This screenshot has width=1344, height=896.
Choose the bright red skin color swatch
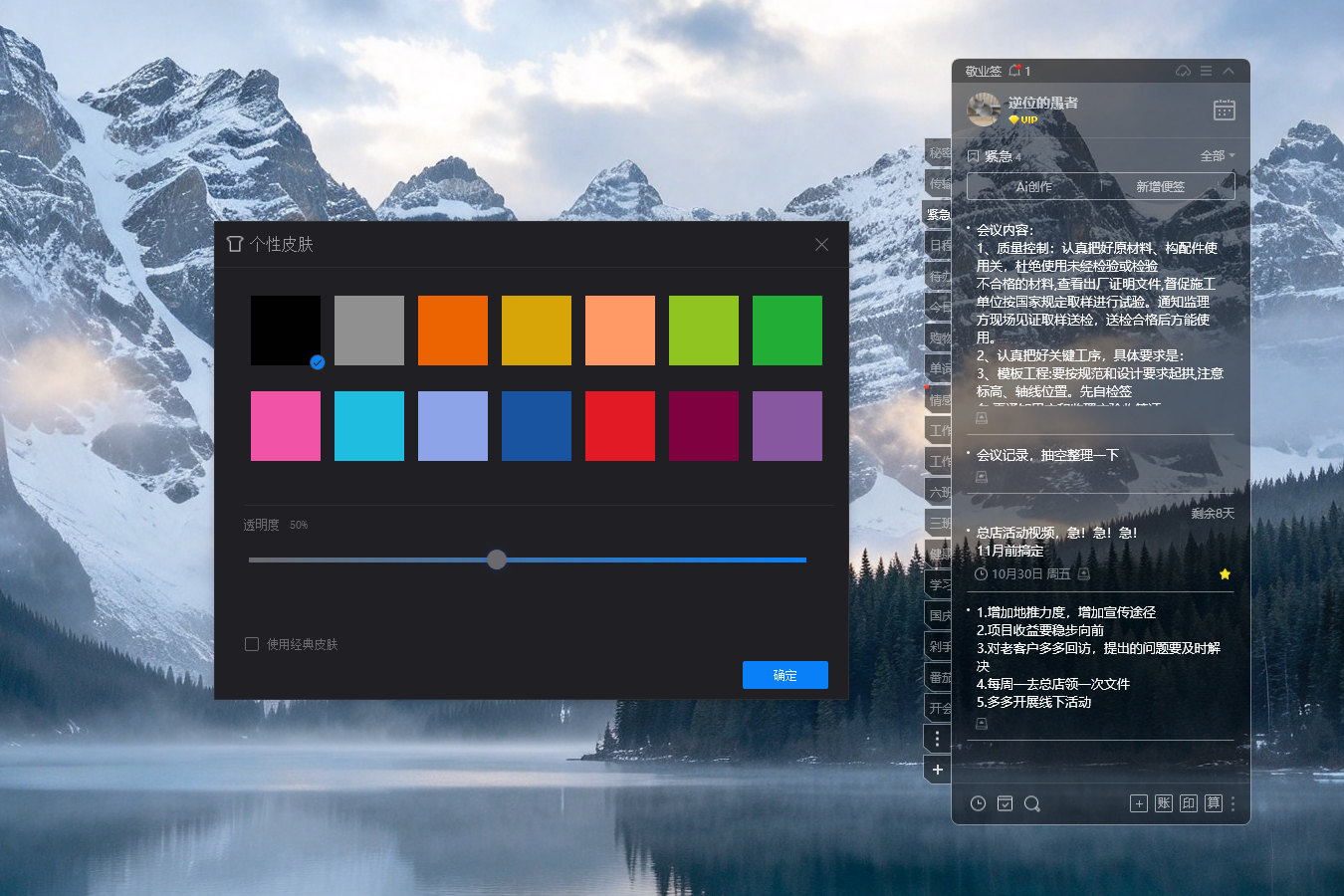coord(620,426)
